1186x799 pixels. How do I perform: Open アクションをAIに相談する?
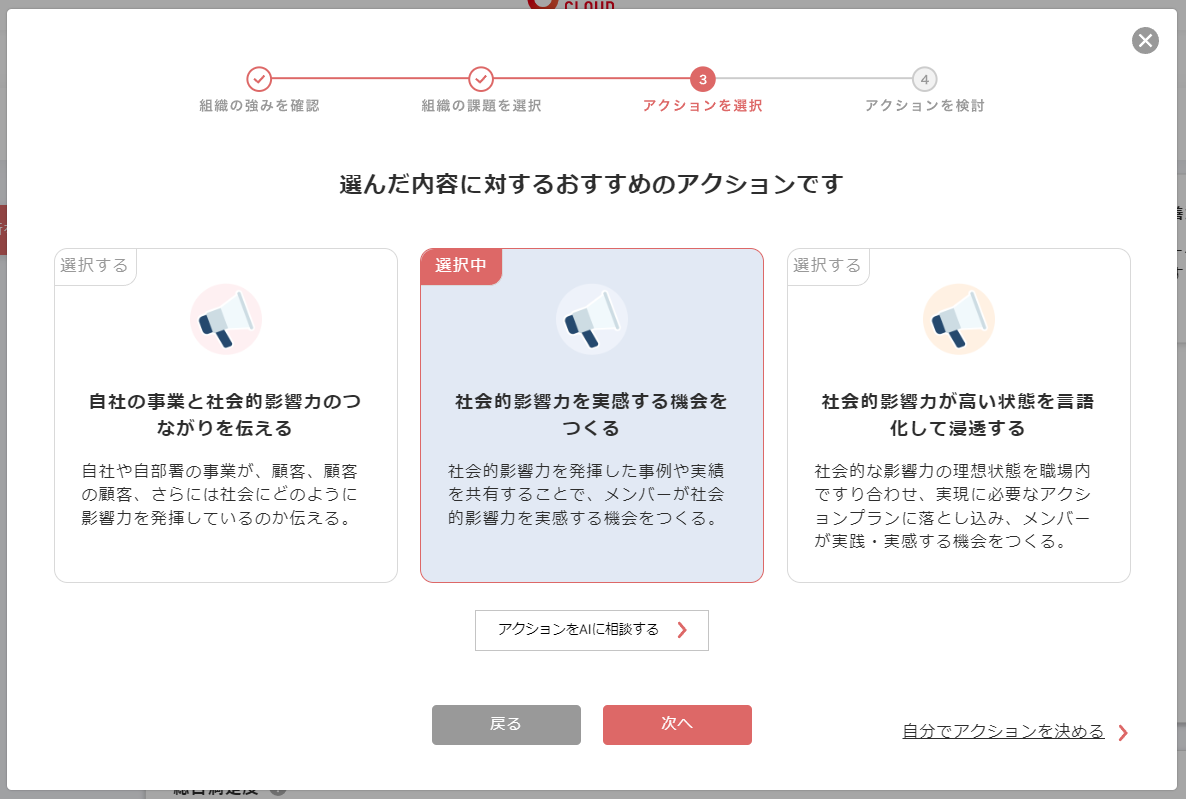click(580, 630)
